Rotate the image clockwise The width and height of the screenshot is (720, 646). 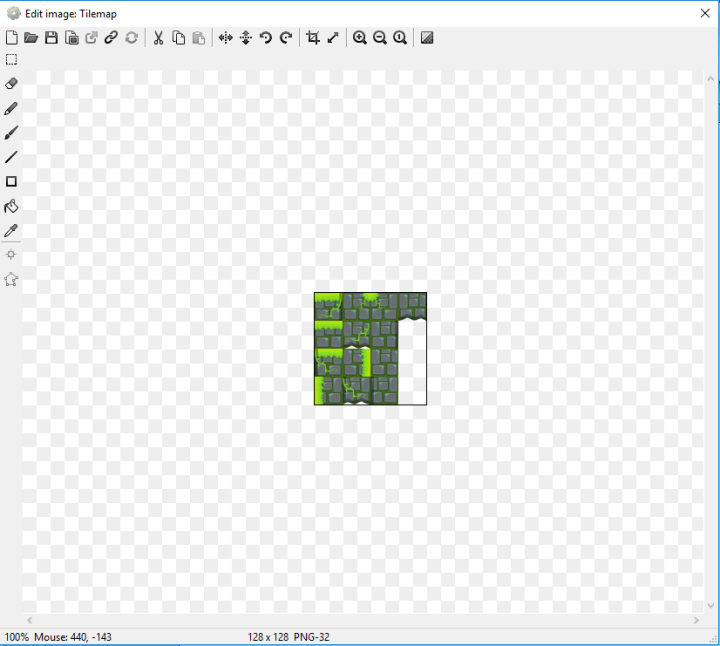click(x=286, y=38)
